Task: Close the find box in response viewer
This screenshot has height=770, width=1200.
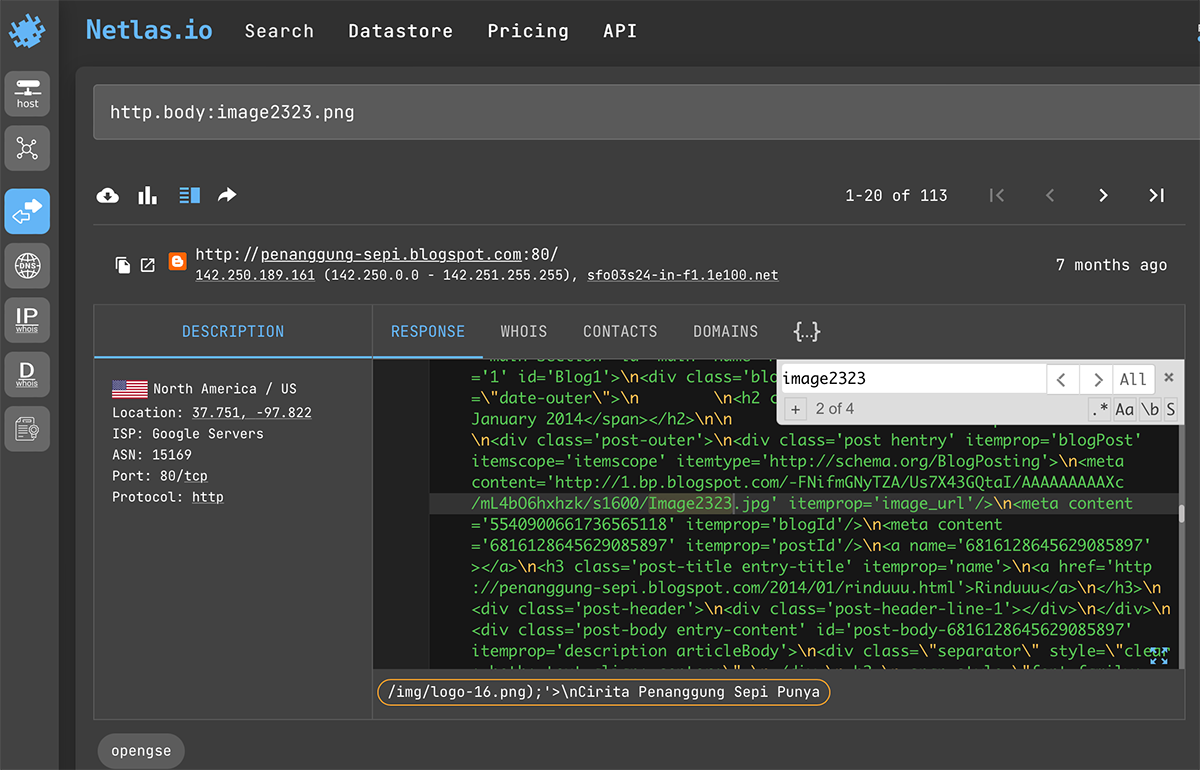Action: point(1168,378)
